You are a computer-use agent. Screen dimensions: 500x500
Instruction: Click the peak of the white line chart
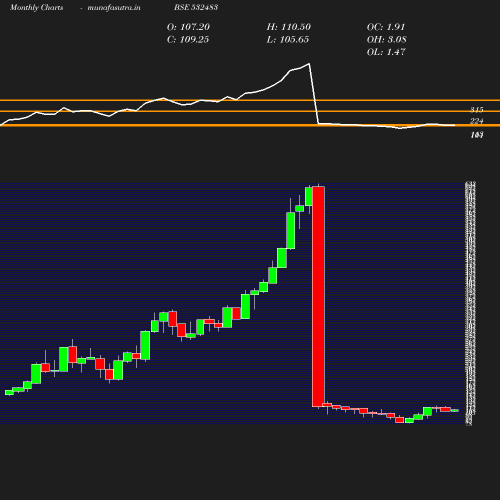click(309, 63)
